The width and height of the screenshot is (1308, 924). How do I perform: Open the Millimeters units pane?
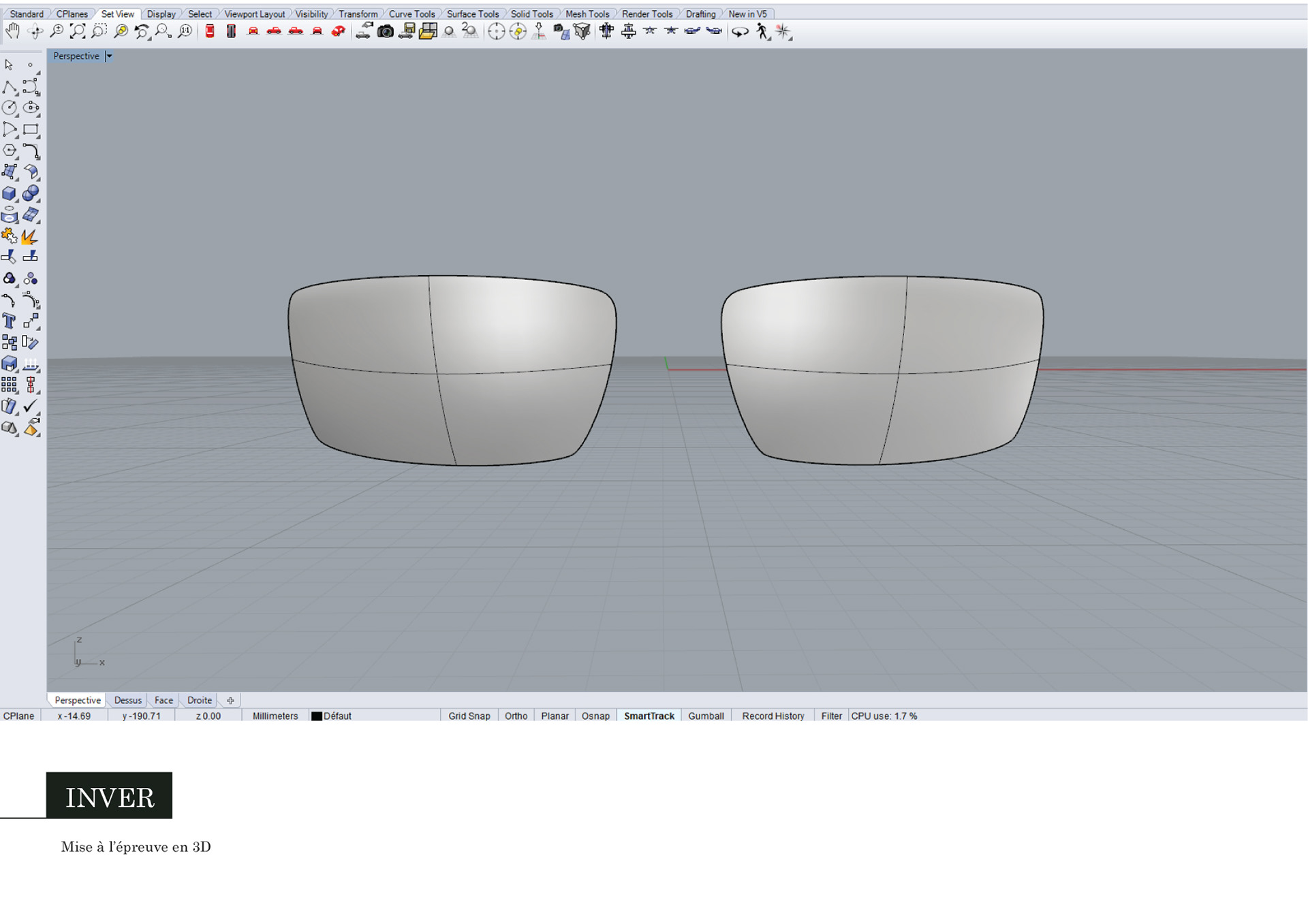click(275, 716)
